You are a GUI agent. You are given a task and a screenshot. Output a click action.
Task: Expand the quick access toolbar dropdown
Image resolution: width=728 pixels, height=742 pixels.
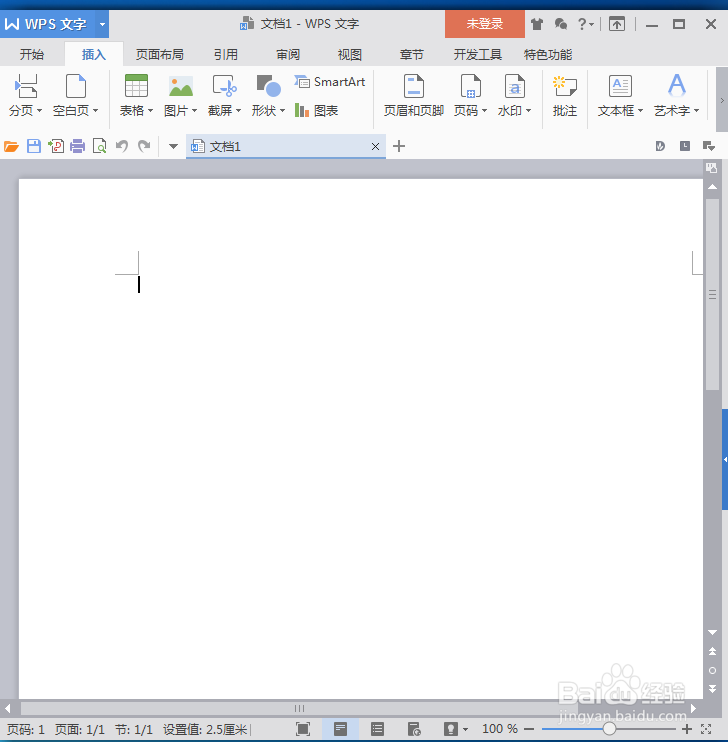173,147
